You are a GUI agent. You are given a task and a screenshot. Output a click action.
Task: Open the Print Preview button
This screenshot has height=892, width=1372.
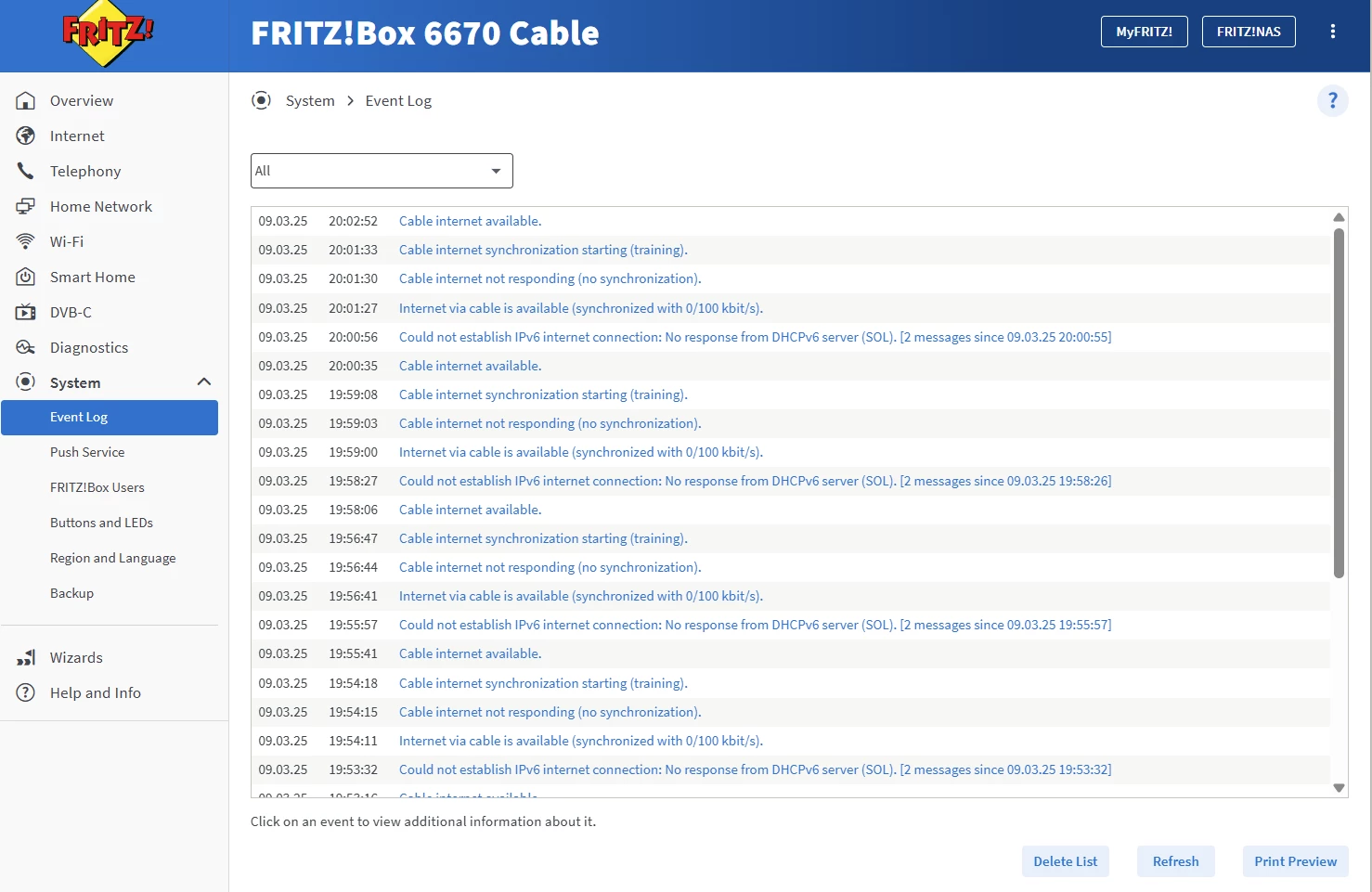[1295, 861]
